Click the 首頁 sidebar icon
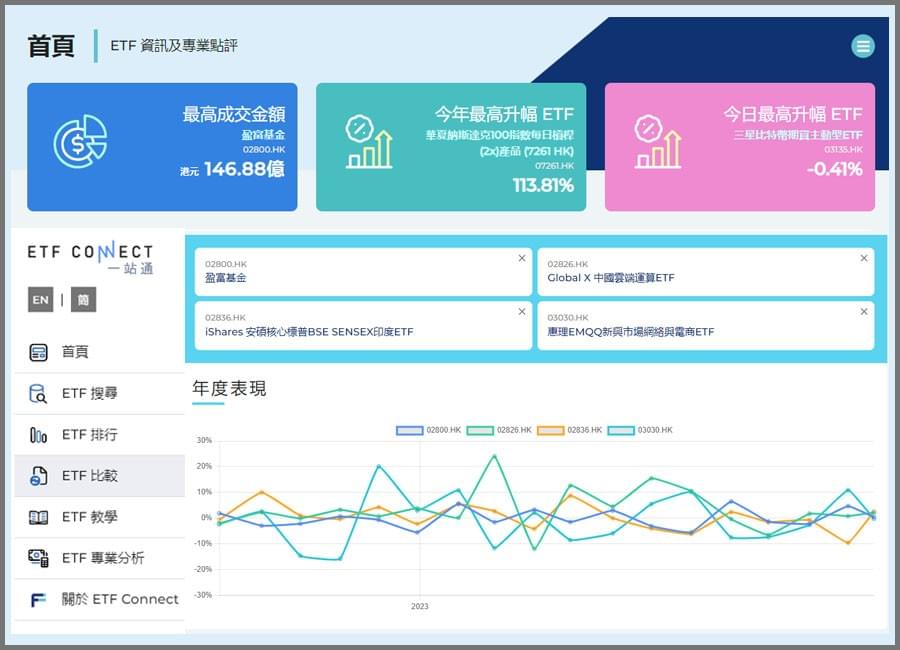 point(38,352)
